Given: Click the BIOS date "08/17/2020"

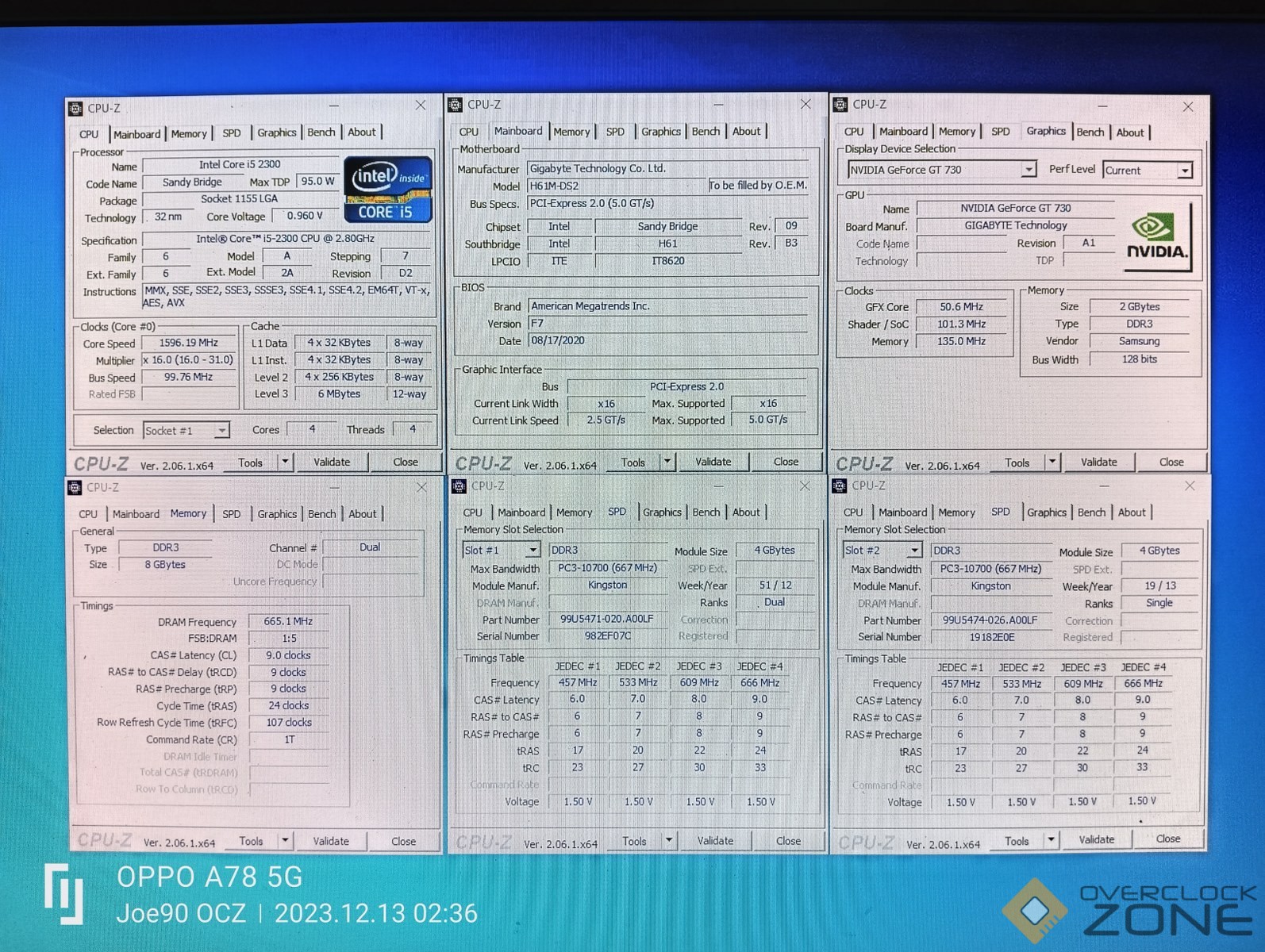Looking at the screenshot, I should pyautogui.click(x=558, y=340).
